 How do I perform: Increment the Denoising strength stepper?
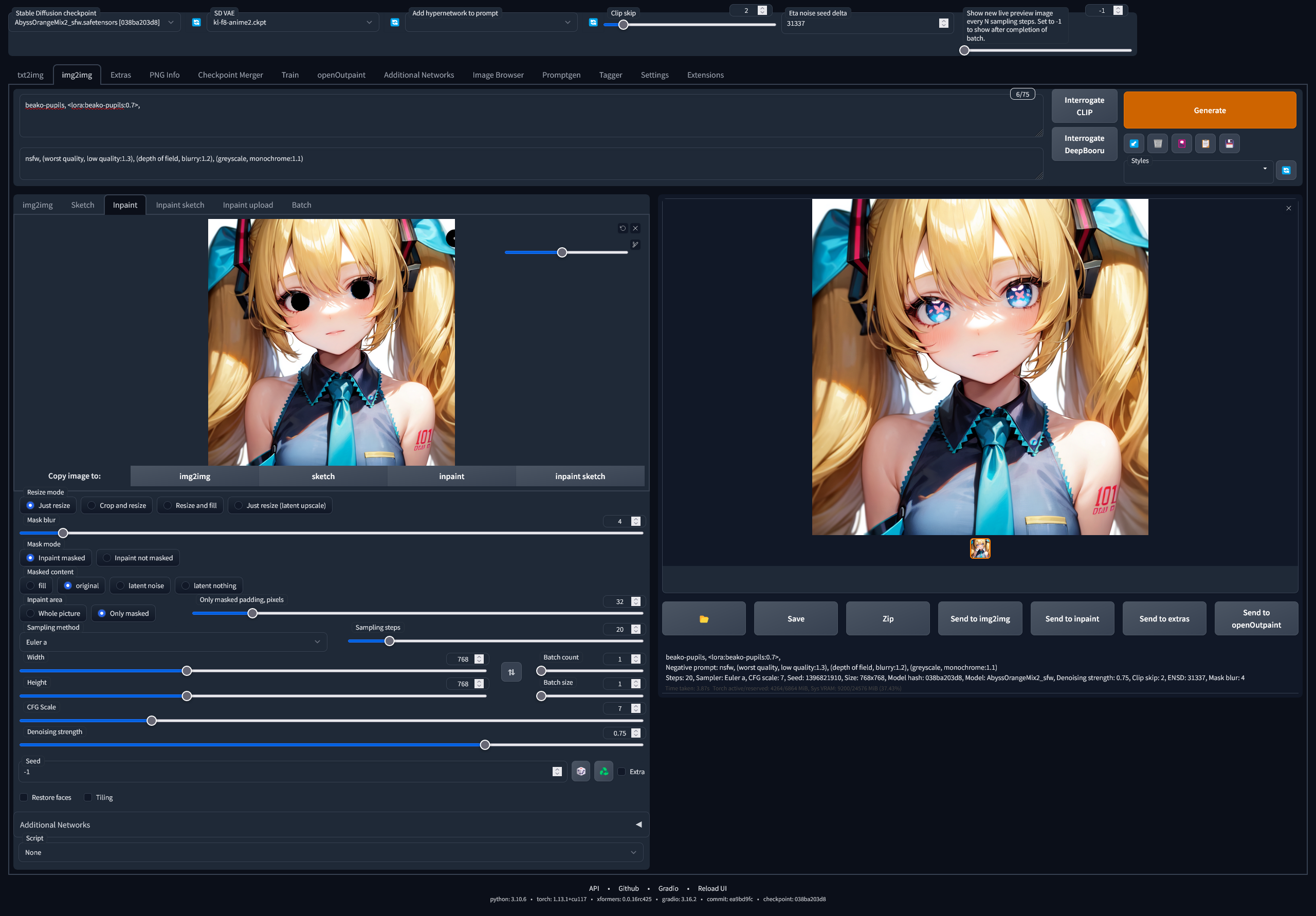click(x=636, y=731)
